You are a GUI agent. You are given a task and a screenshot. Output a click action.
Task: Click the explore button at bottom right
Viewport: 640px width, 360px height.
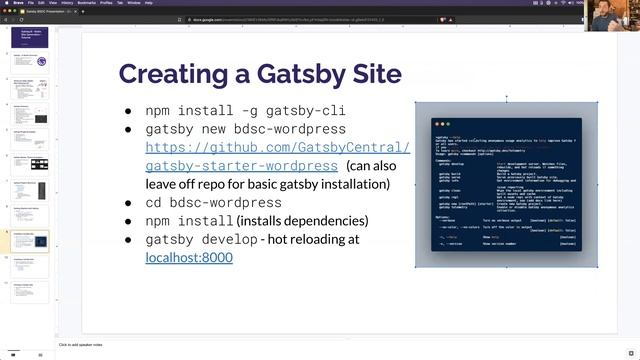pos(631,353)
